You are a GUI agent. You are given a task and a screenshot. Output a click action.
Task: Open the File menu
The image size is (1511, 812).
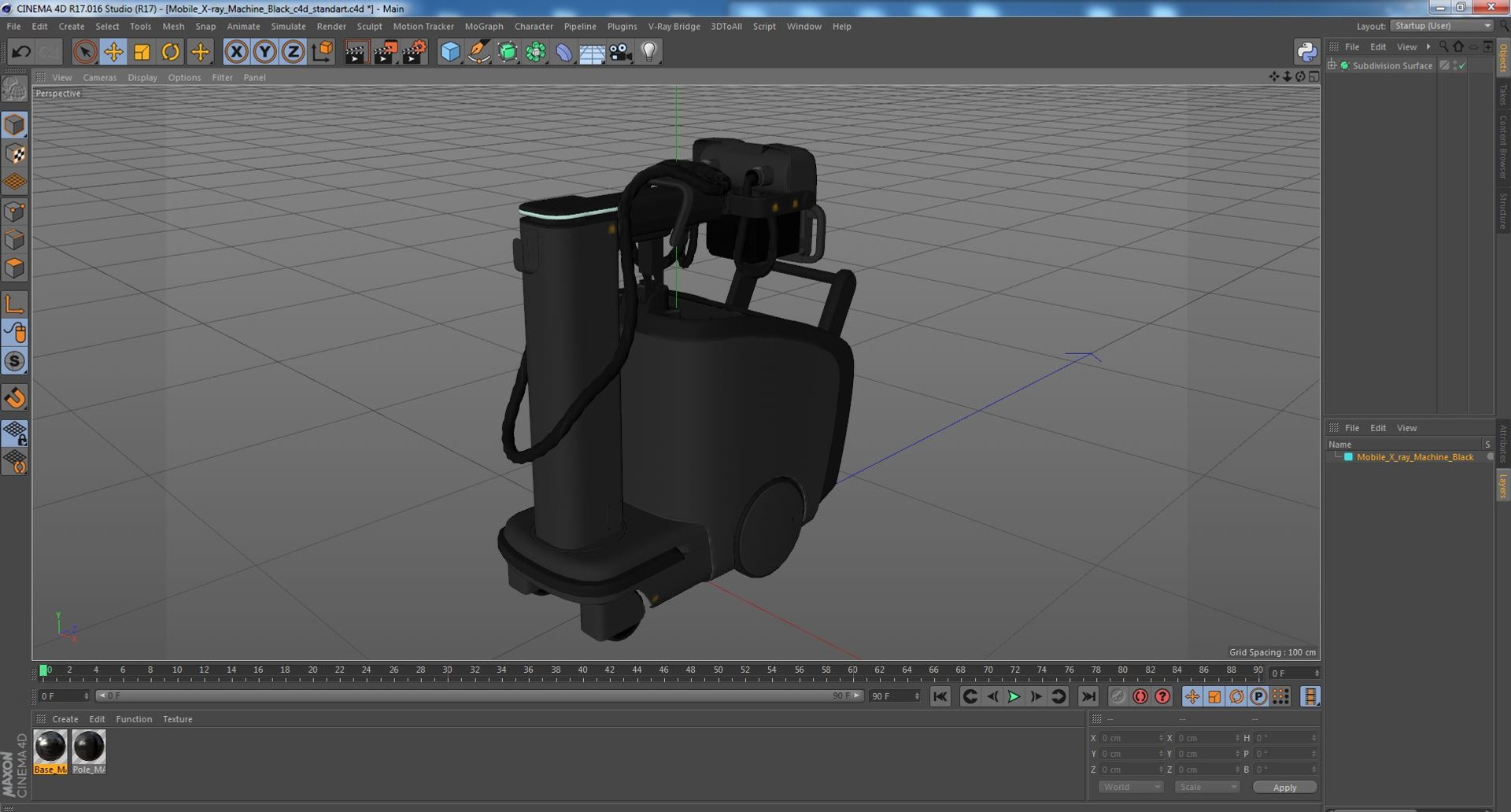pos(13,26)
